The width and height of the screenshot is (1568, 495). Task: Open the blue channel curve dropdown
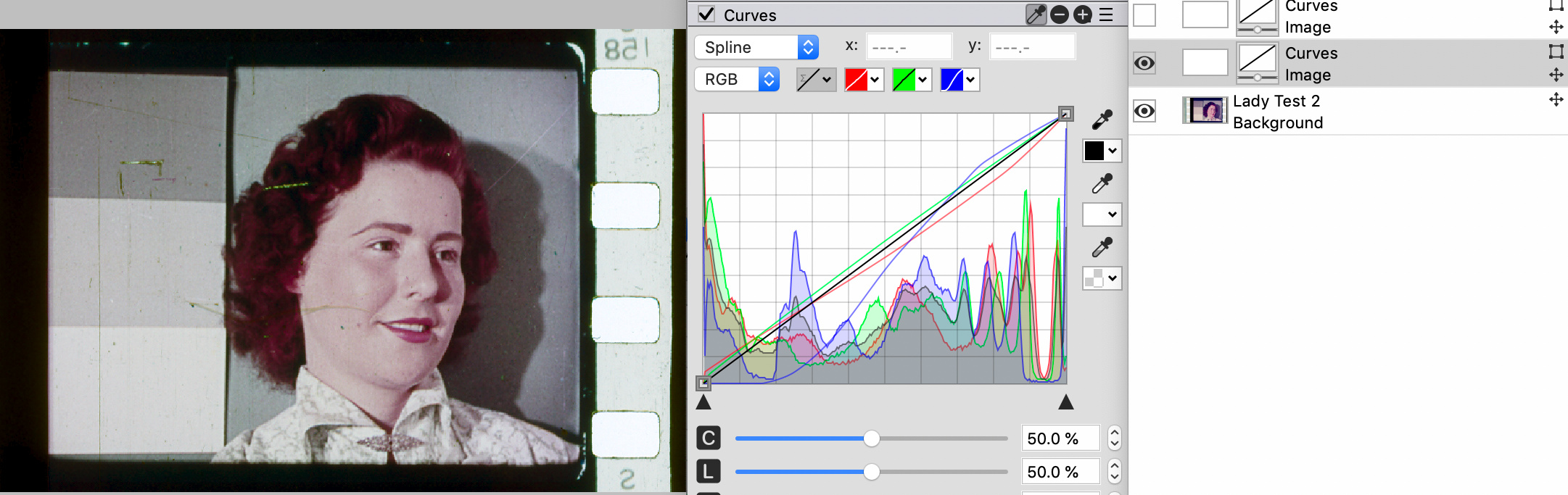960,79
